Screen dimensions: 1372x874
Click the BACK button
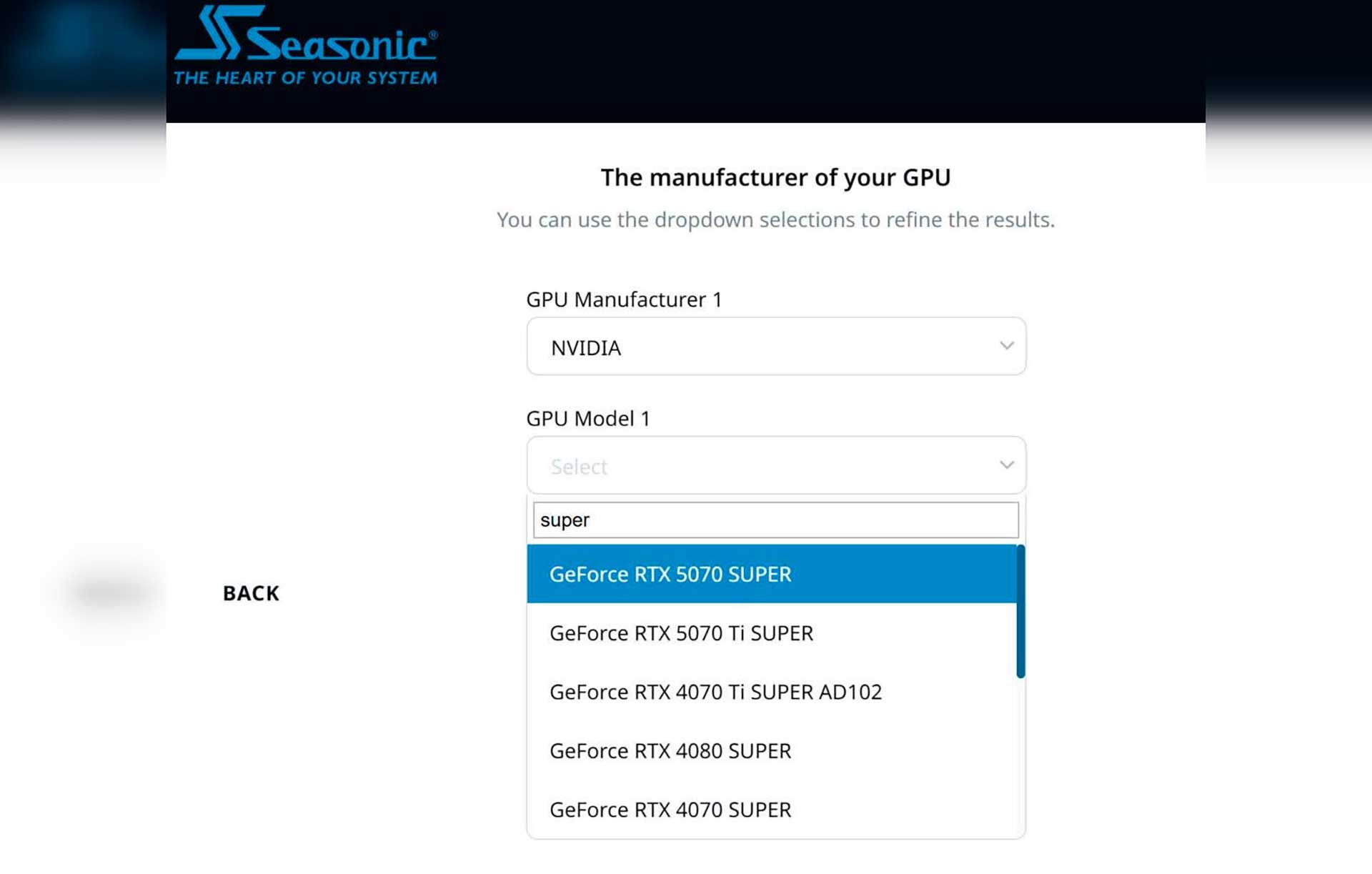pyautogui.click(x=251, y=592)
